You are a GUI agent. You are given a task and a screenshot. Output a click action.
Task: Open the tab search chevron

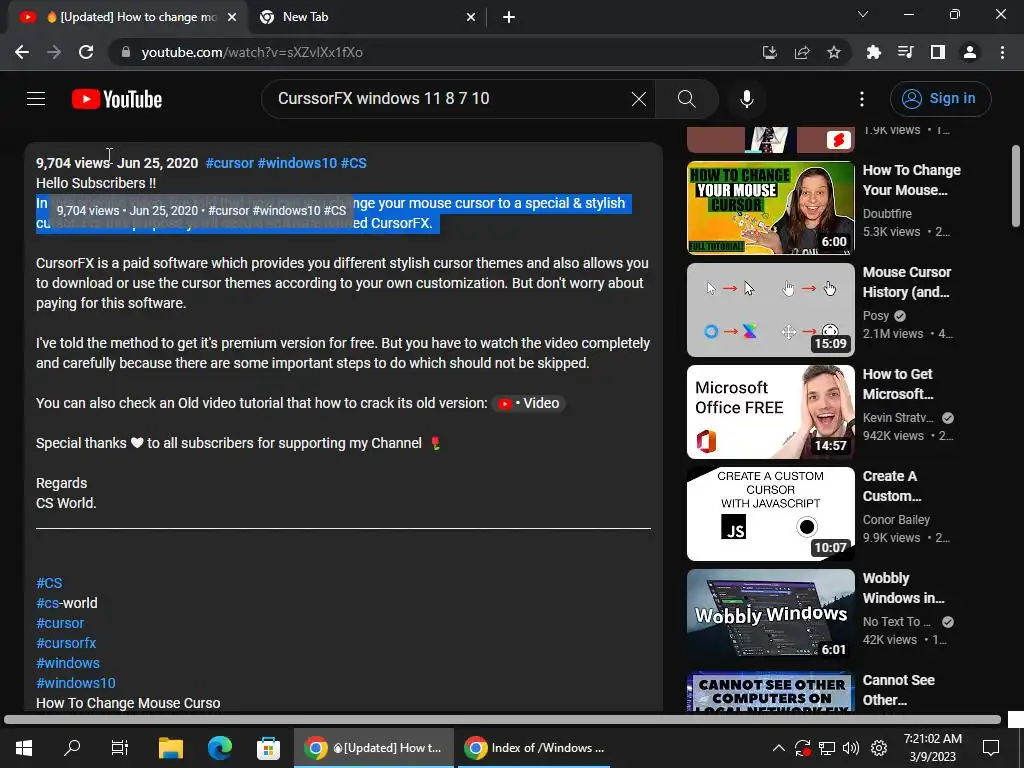(x=863, y=14)
